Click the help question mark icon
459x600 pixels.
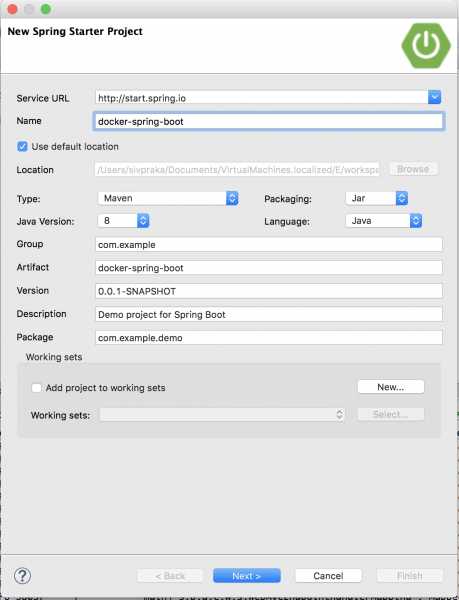23,576
